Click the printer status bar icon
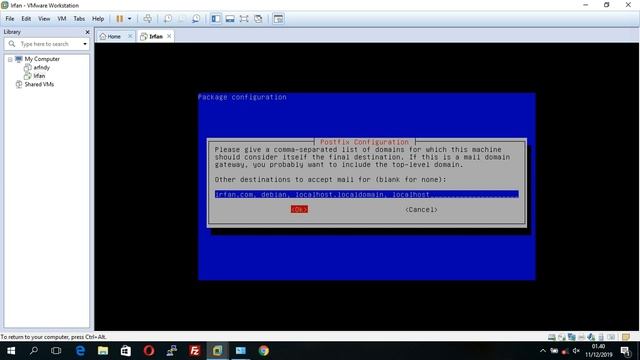Viewport: 640px width, 360px height. tap(581, 337)
